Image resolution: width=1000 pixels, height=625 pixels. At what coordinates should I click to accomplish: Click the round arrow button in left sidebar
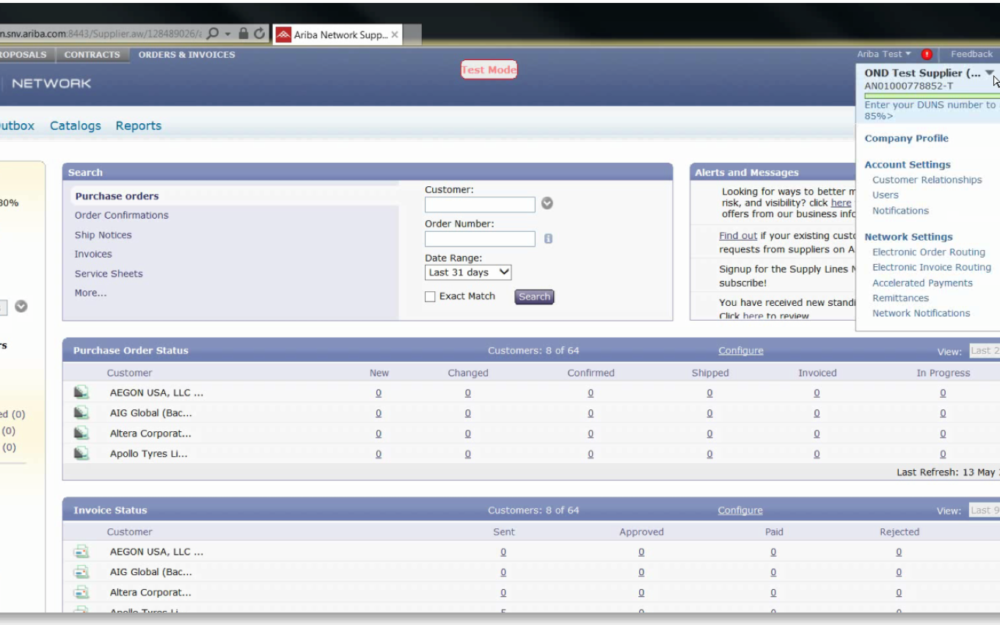[x=21, y=306]
